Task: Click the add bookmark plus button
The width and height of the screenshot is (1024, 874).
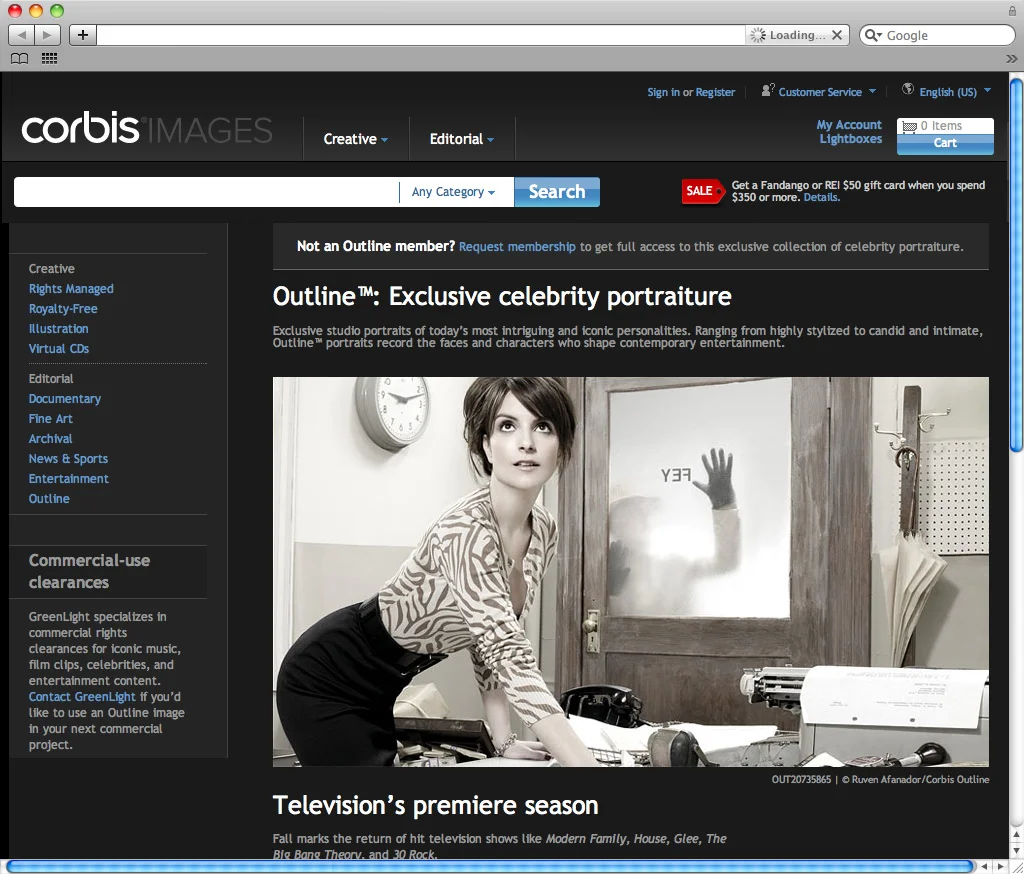Action: tap(82, 35)
